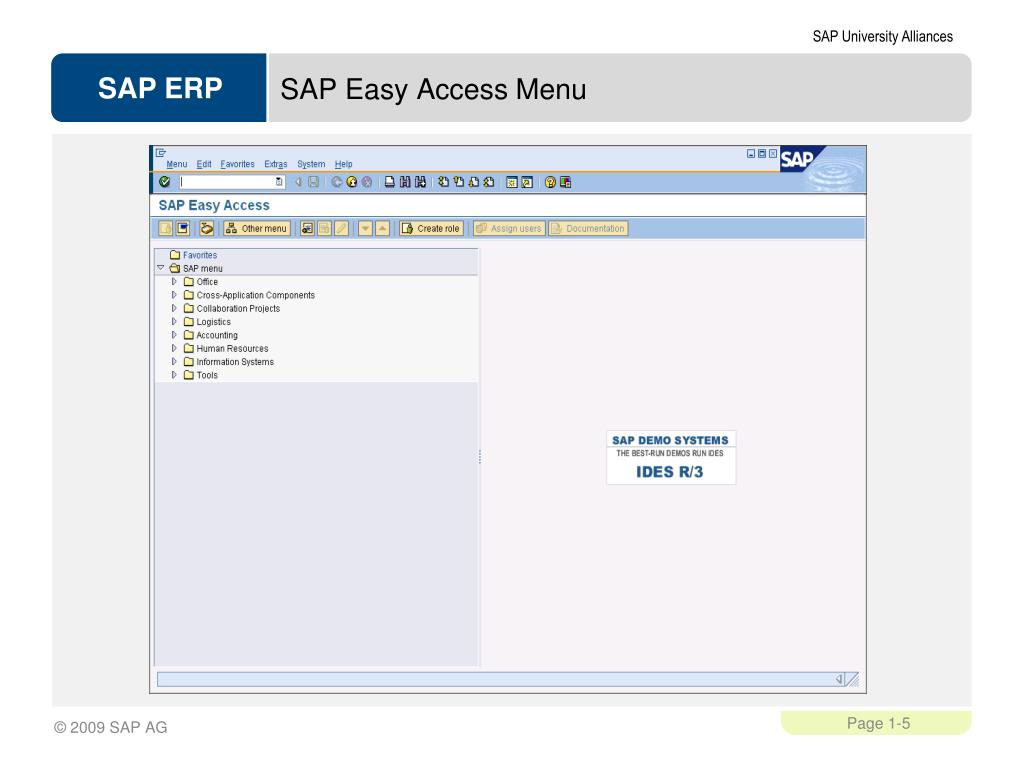This screenshot has width=1024, height=768.
Task: Expand the Human Resources folder
Action: 174,349
